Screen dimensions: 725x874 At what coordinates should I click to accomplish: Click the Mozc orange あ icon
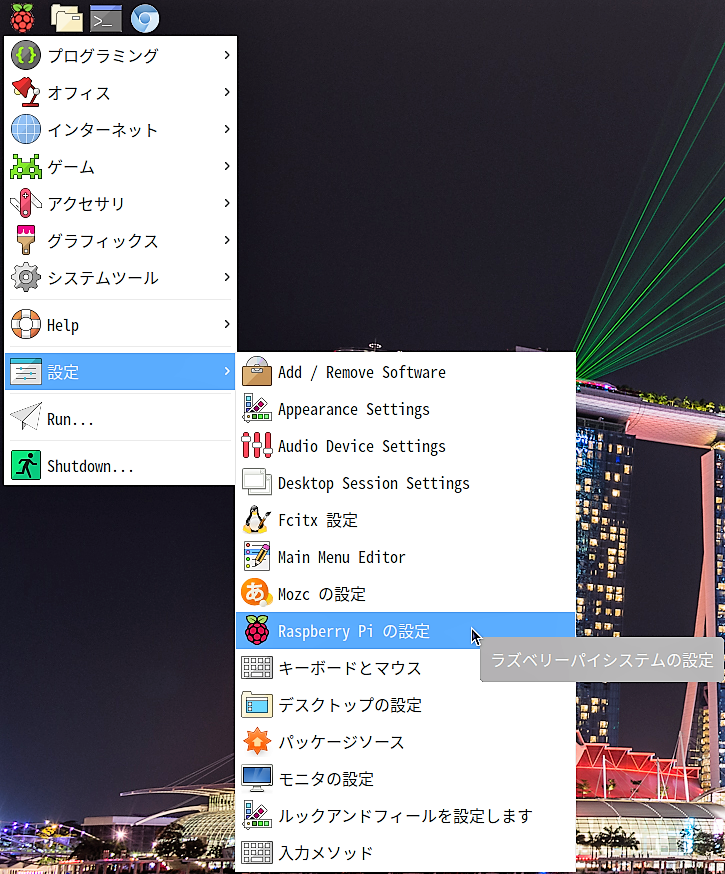point(257,593)
